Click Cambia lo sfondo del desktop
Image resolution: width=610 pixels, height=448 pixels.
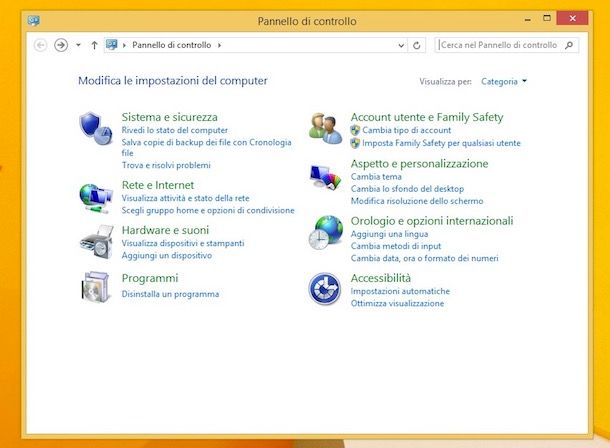pyautogui.click(x=407, y=189)
